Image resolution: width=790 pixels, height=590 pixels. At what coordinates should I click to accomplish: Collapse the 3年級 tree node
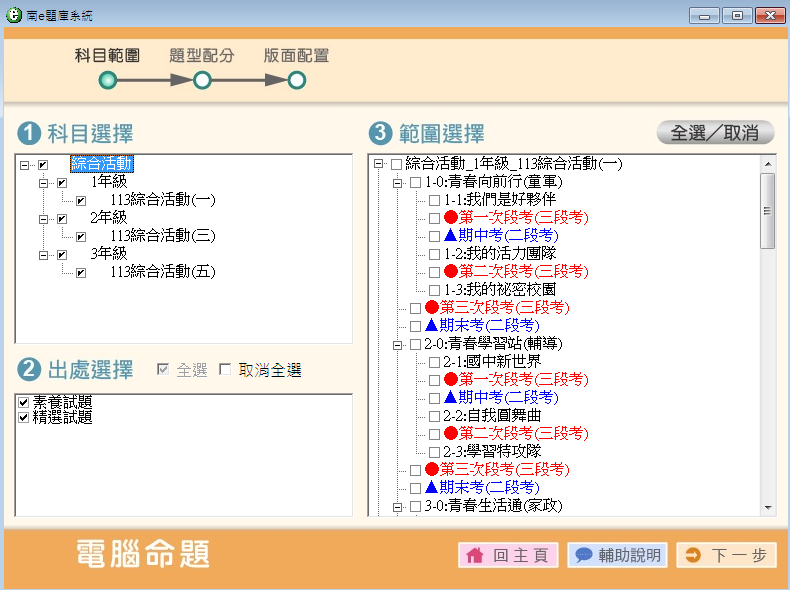(x=43, y=255)
